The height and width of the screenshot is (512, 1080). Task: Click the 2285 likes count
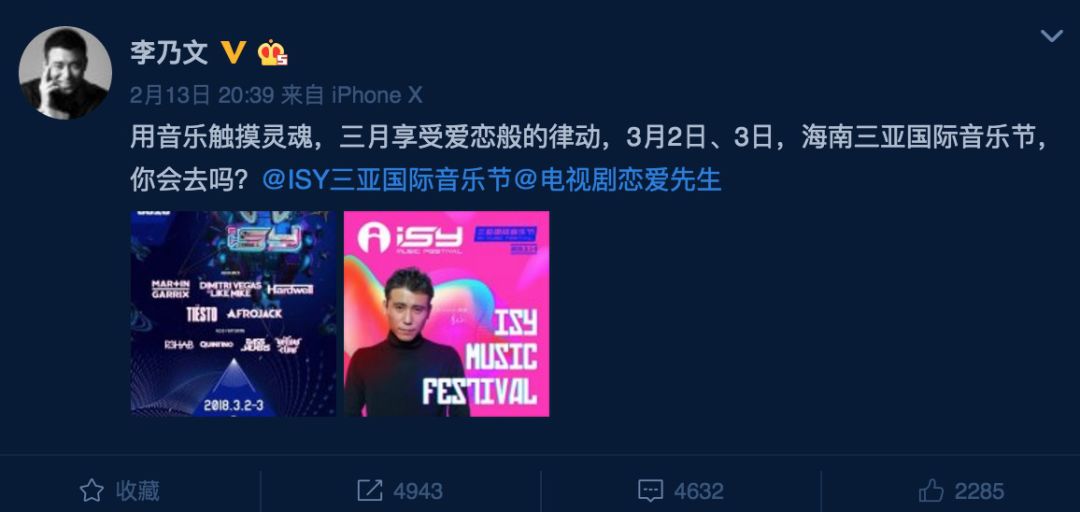[x=979, y=491]
